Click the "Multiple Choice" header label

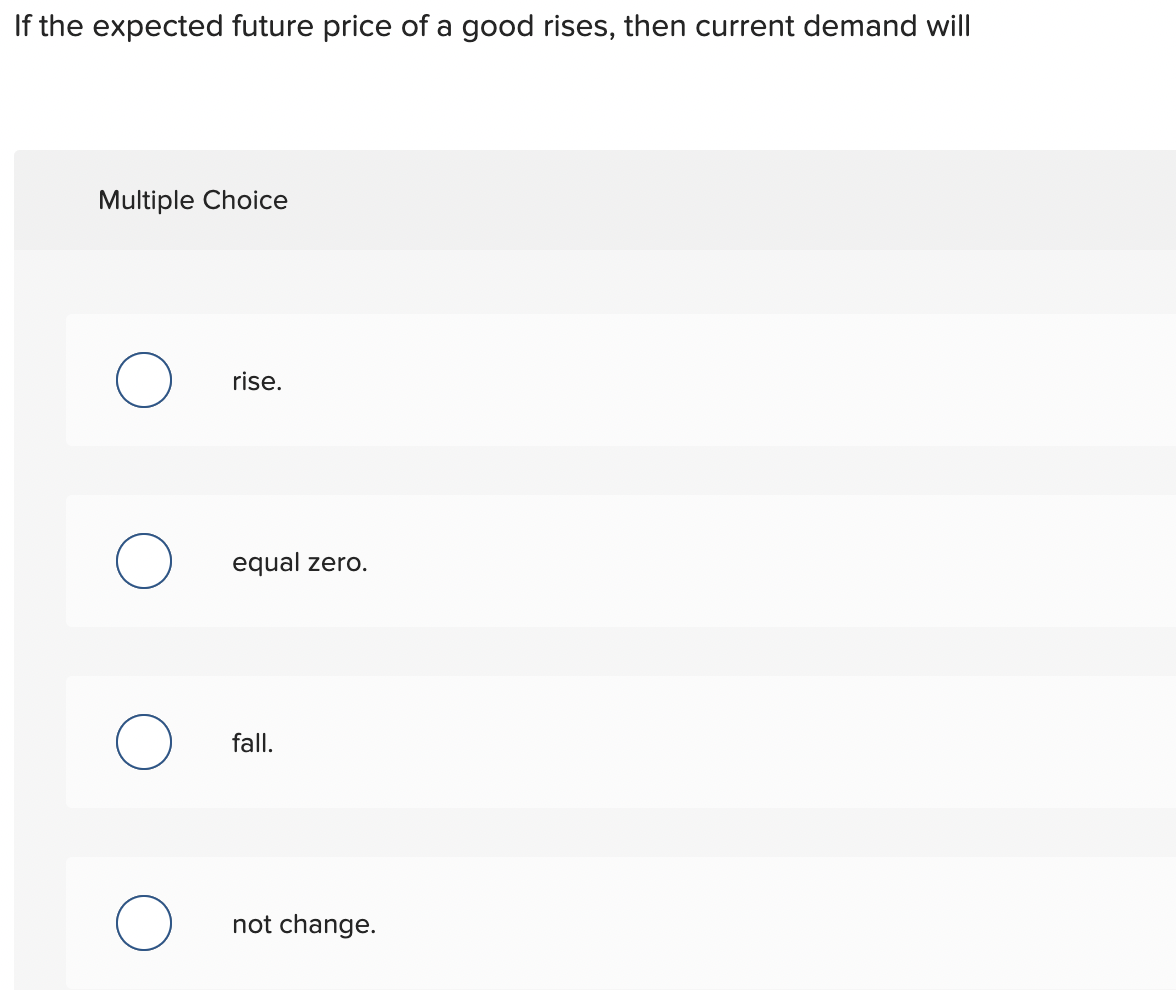(x=193, y=200)
